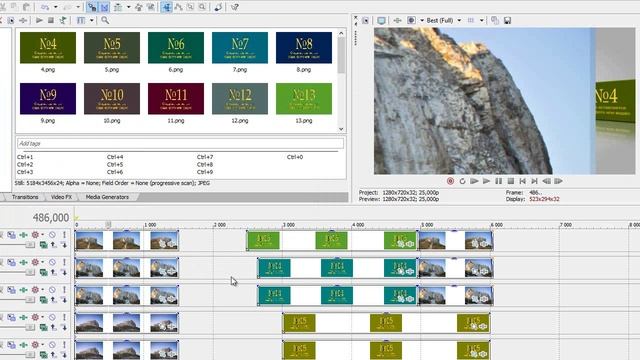Click media list scrollbar up arrow
The width and height of the screenshot is (640, 360).
coord(341,33)
